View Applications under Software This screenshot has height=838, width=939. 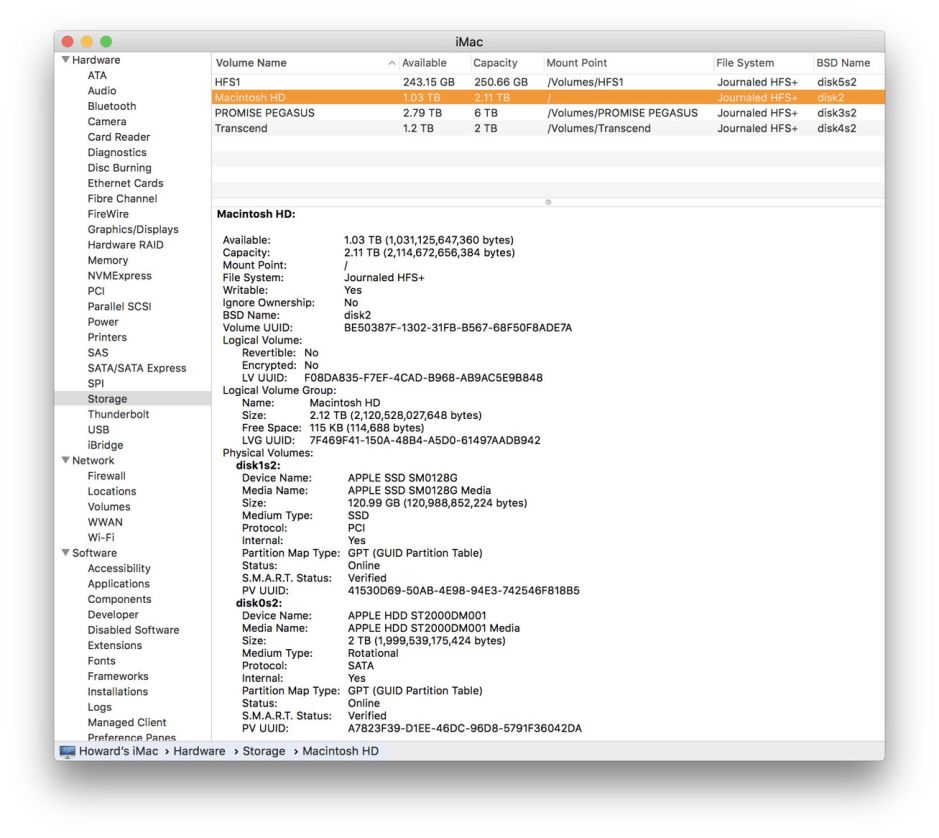coord(119,583)
